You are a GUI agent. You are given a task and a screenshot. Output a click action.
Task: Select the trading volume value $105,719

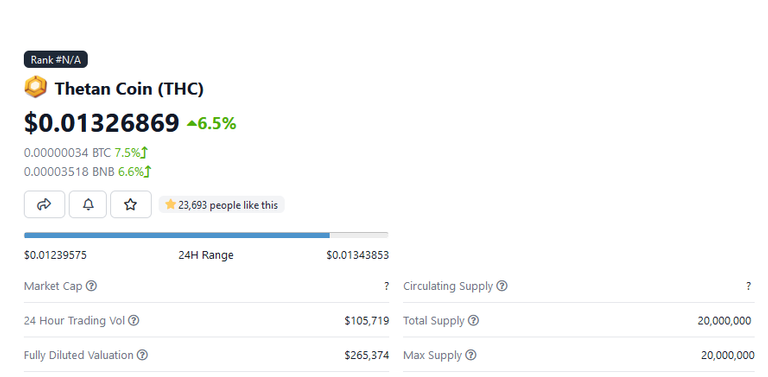[x=367, y=321]
